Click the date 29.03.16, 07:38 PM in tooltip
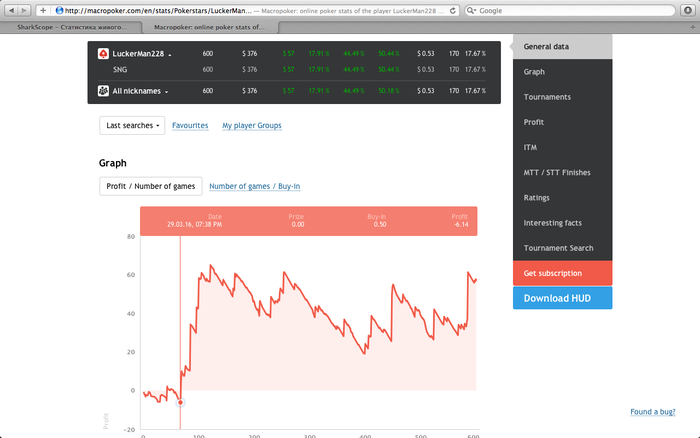The image size is (700, 438). point(194,225)
